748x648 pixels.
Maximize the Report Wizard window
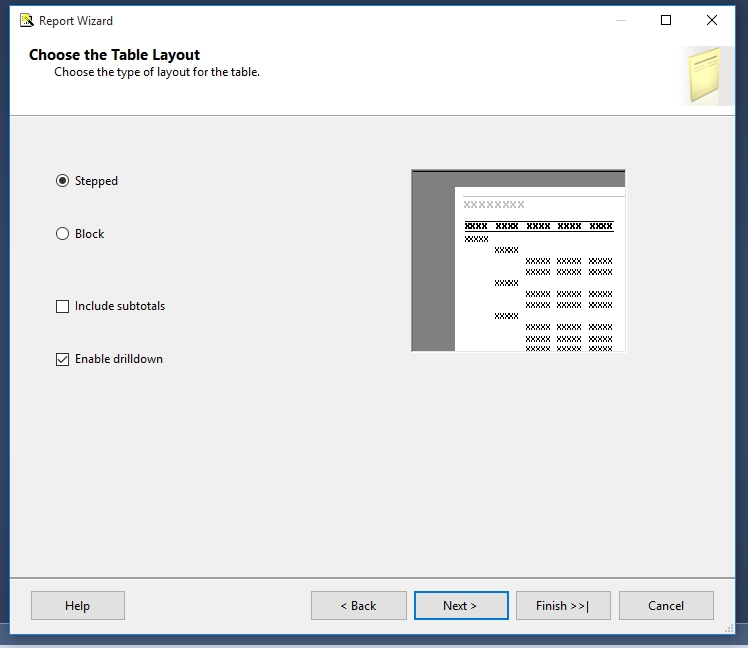tap(666, 20)
